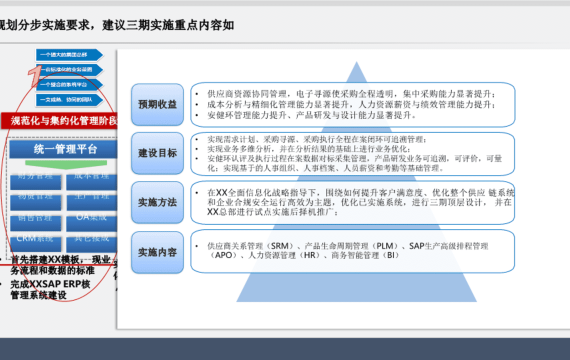Click the 预期收益 bullet text box

[353, 105]
